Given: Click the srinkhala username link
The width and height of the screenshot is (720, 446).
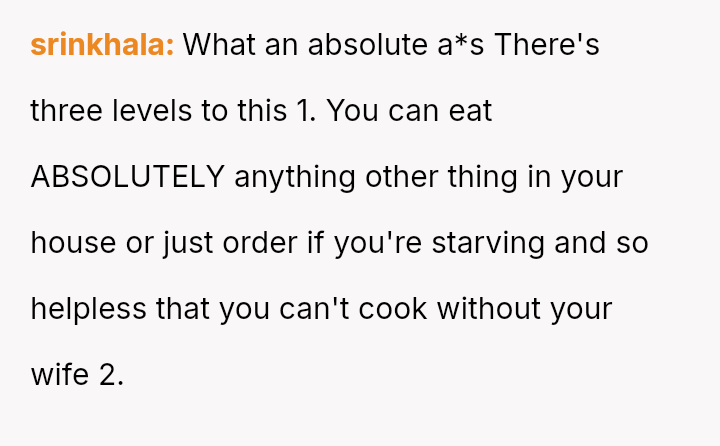Looking at the screenshot, I should [x=103, y=45].
